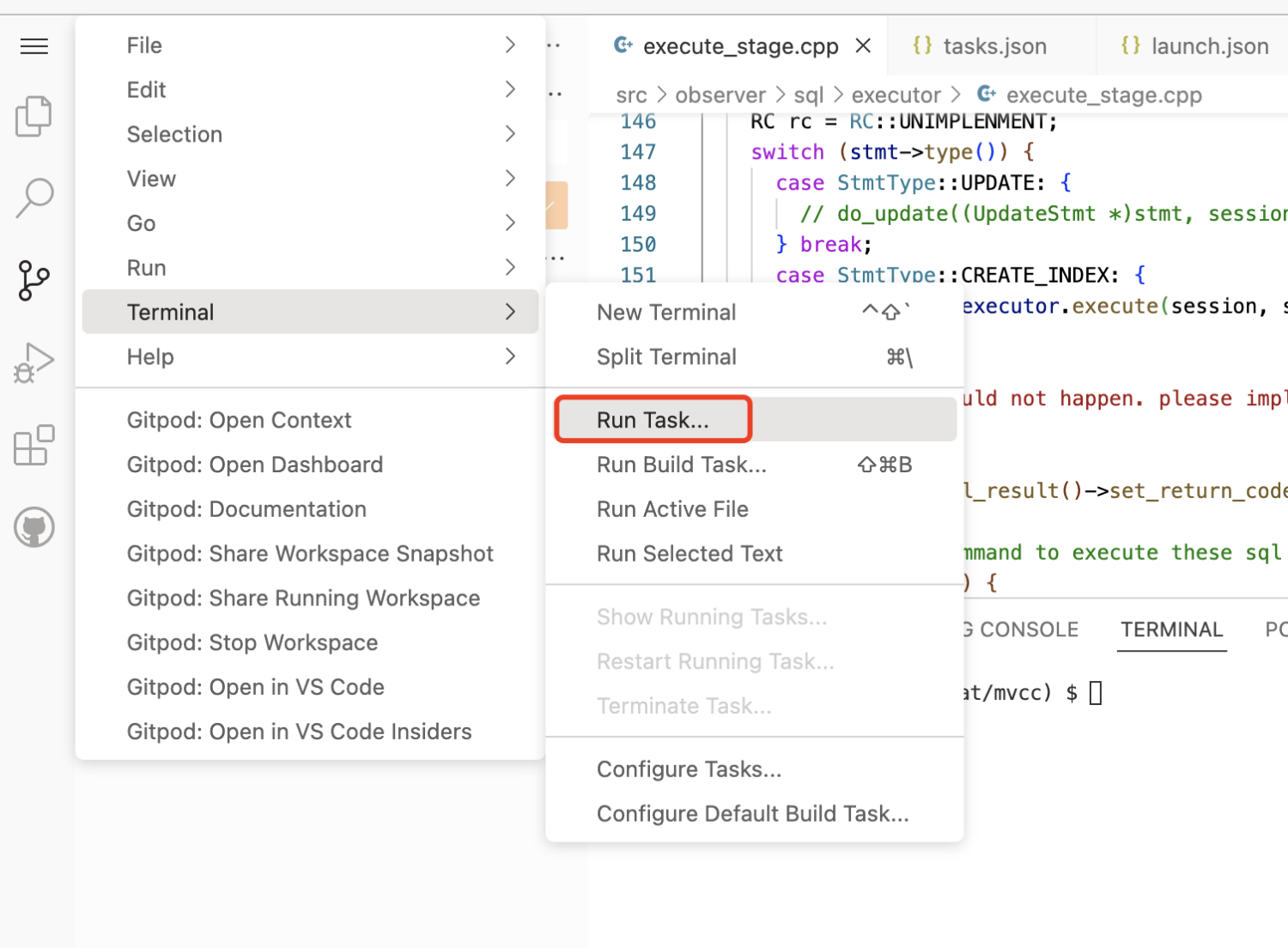Choose Gitpod: Stop Workspace
1288x948 pixels.
pyautogui.click(x=310, y=643)
